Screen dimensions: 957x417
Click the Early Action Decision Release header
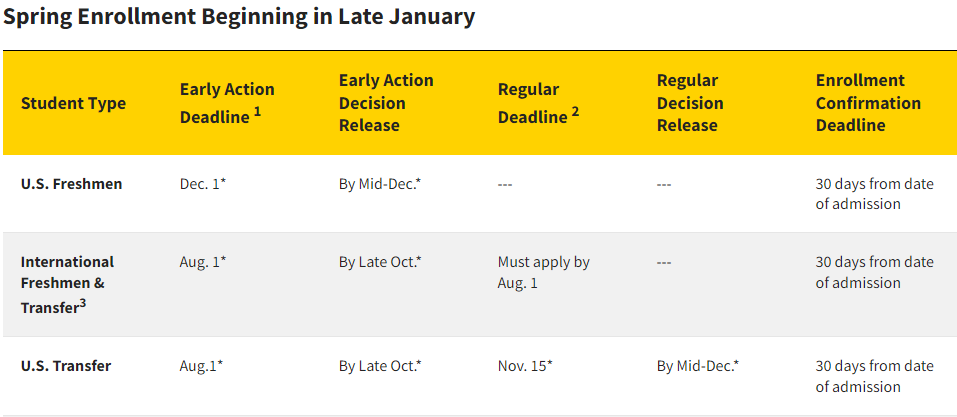[386, 103]
